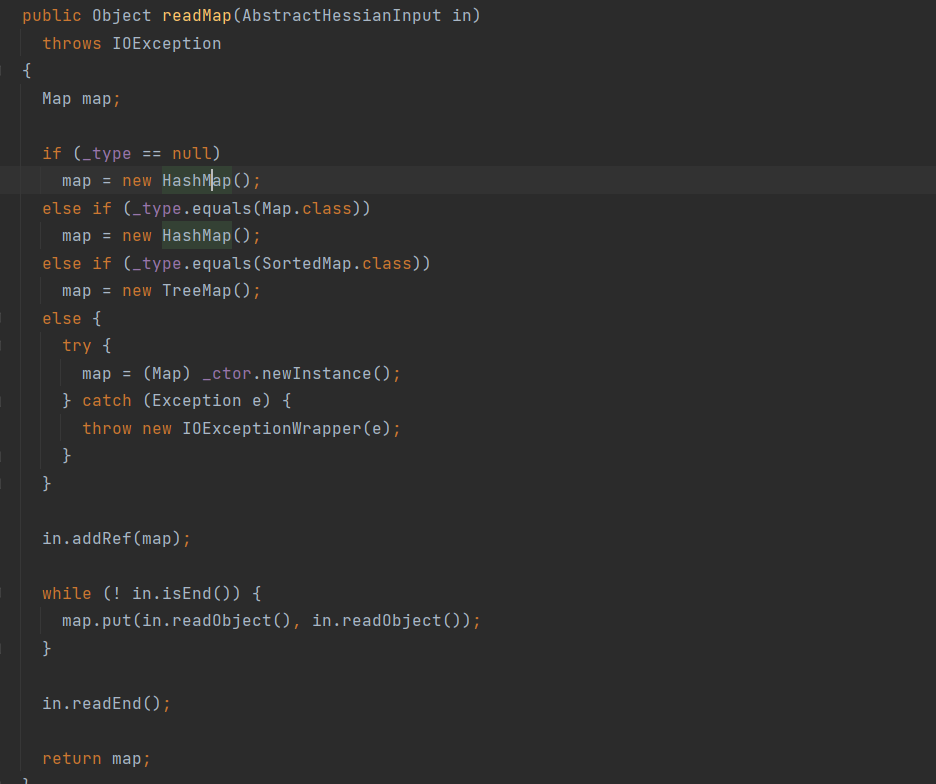Click HashMap under the Map.class condition

(x=196, y=236)
